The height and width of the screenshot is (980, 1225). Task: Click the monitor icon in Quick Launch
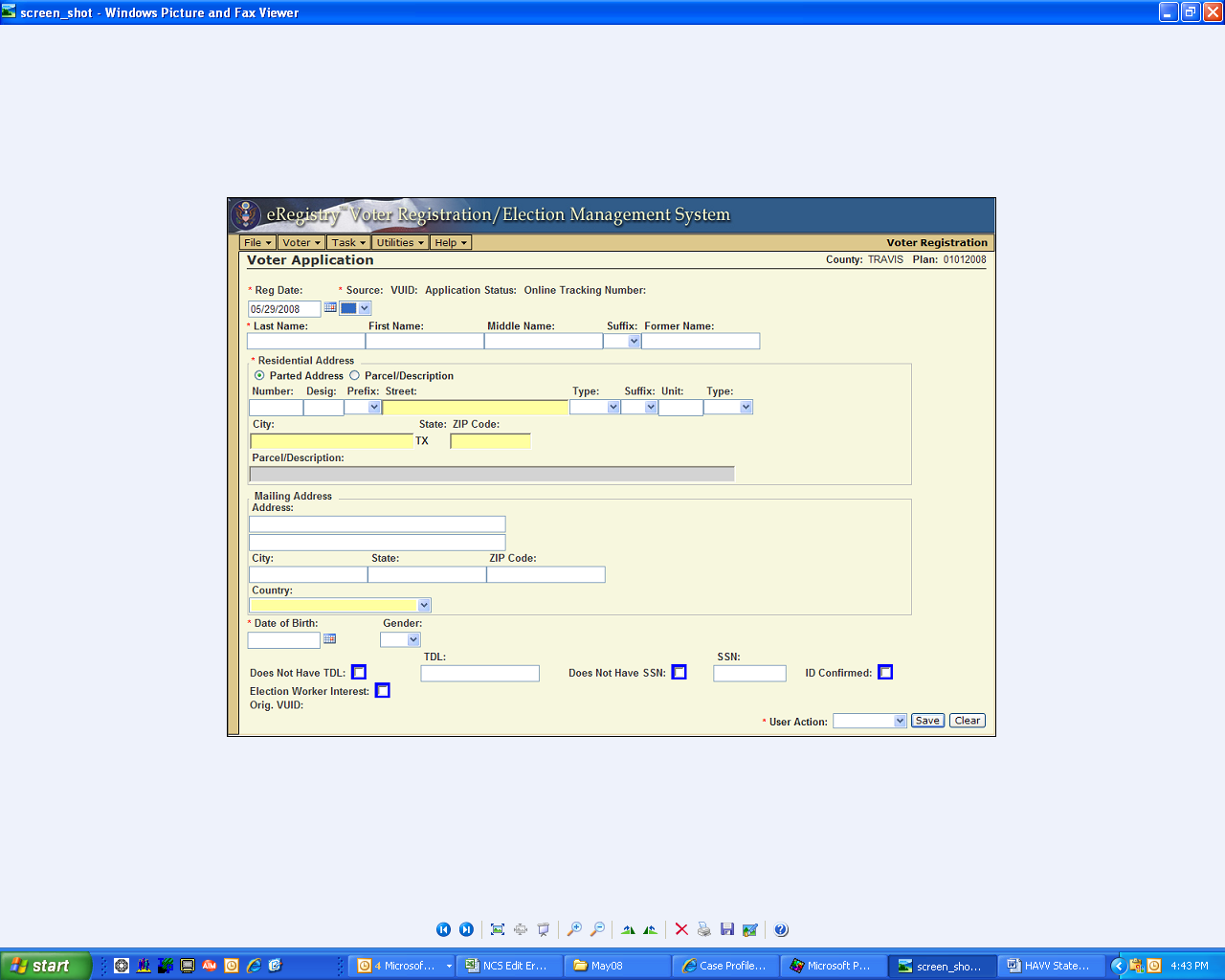click(x=188, y=966)
